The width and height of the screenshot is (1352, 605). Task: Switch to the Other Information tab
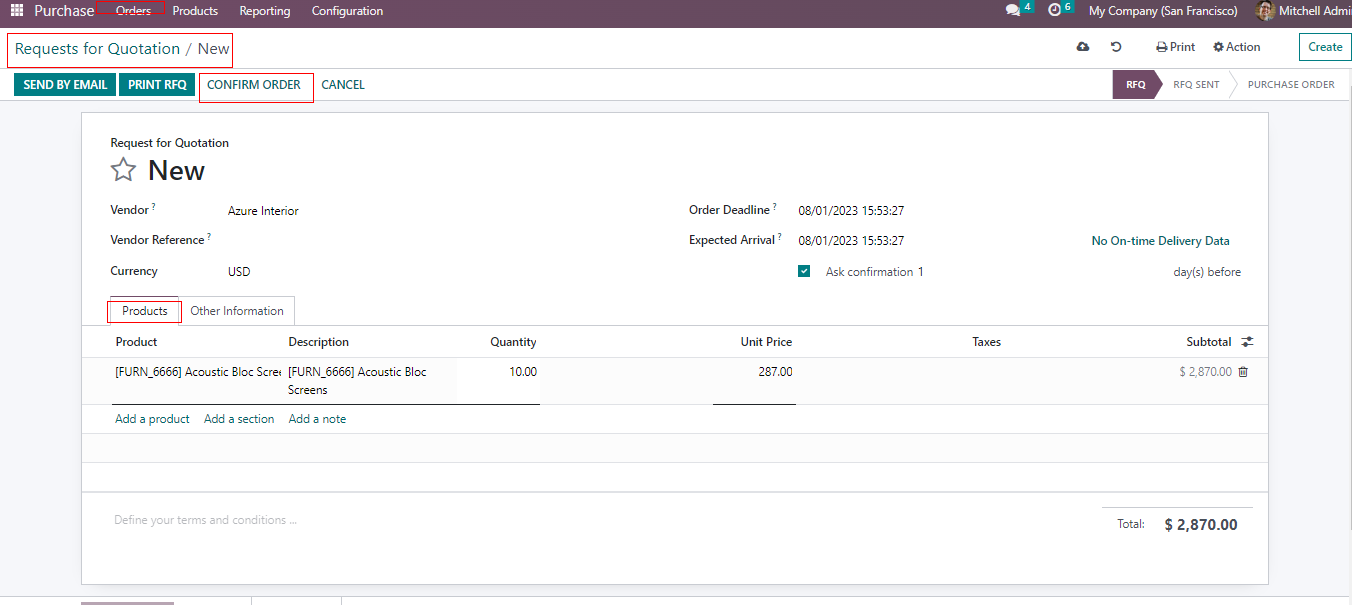(x=237, y=311)
